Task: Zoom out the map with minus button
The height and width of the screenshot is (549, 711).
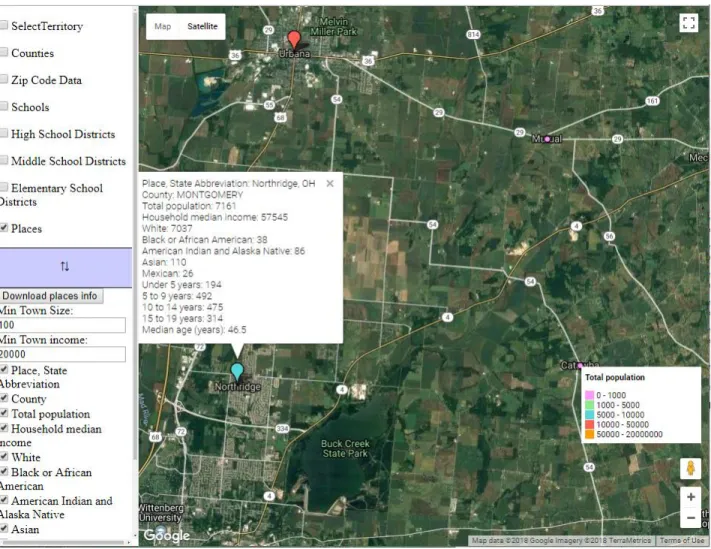Action: 691,517
